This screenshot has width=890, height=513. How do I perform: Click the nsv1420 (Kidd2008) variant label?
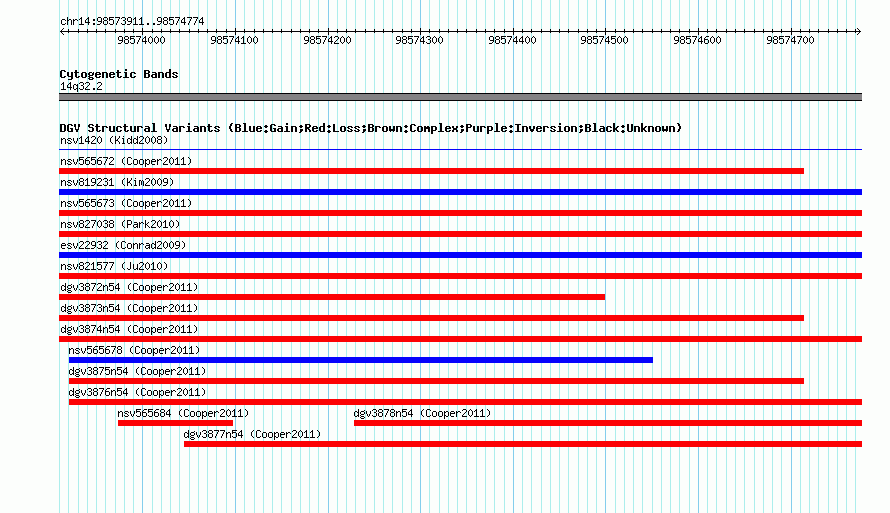pyautogui.click(x=114, y=140)
